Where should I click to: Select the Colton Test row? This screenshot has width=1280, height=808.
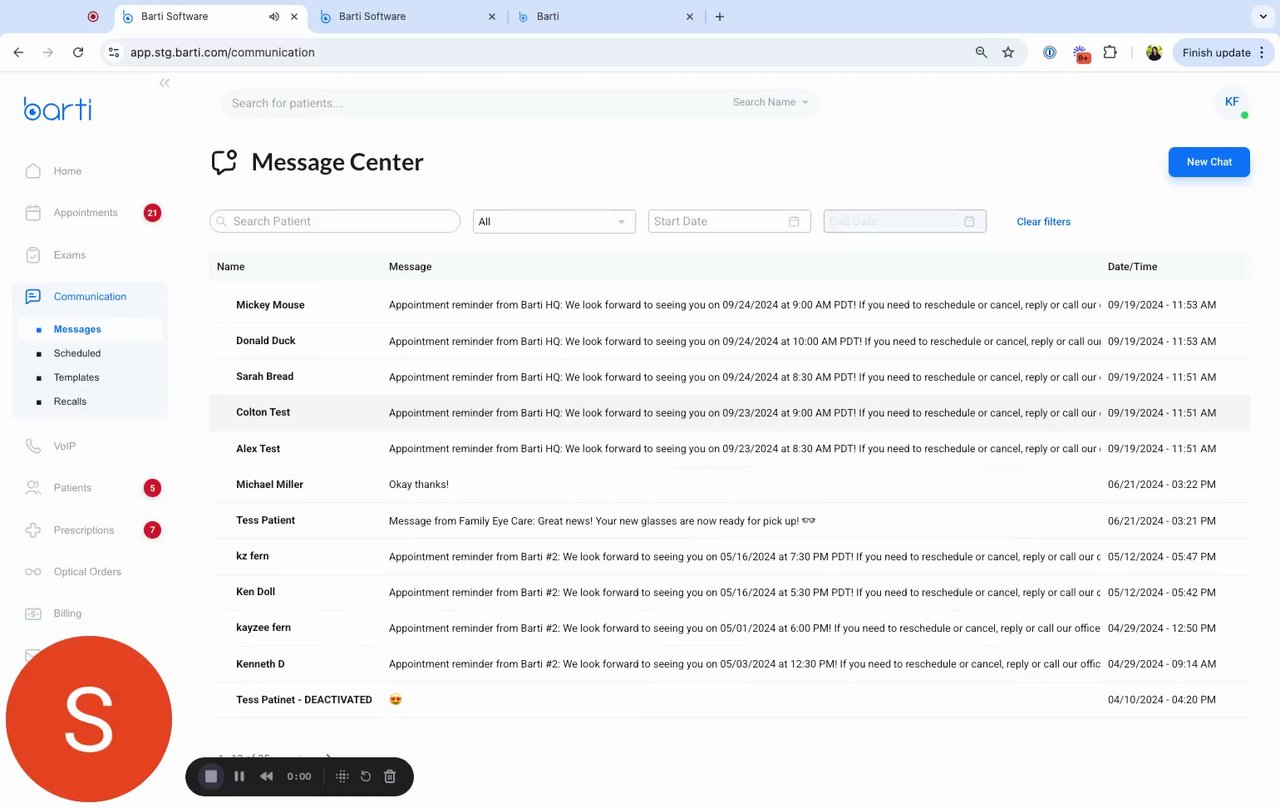point(729,413)
